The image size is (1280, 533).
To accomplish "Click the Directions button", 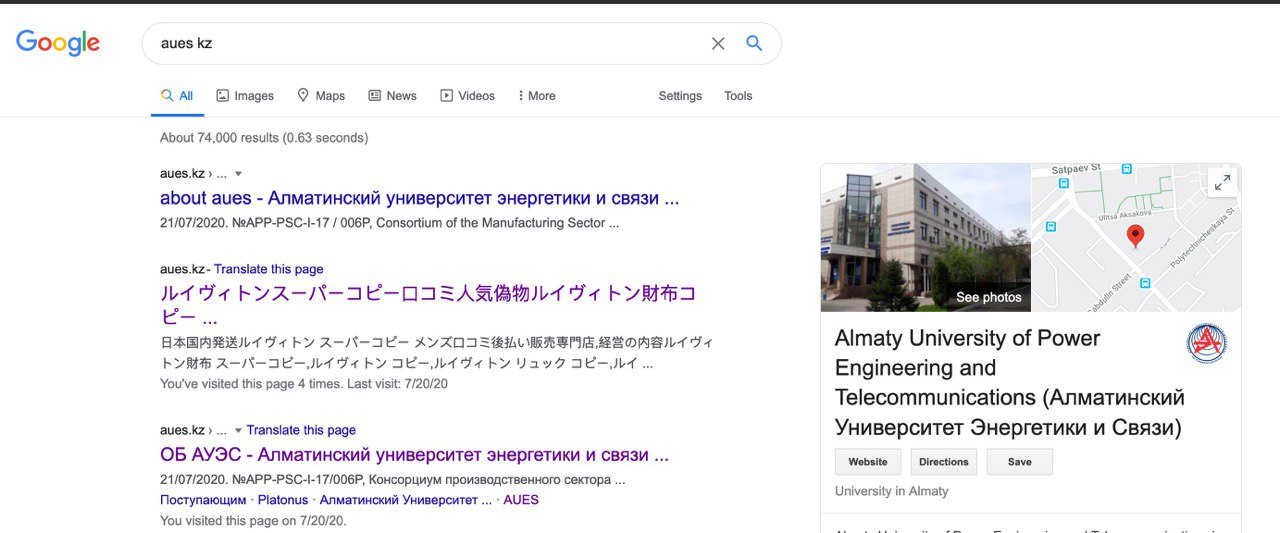I will pyautogui.click(x=944, y=462).
